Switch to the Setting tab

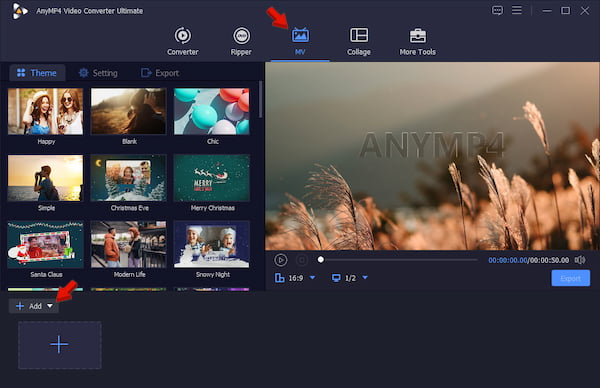click(x=98, y=73)
